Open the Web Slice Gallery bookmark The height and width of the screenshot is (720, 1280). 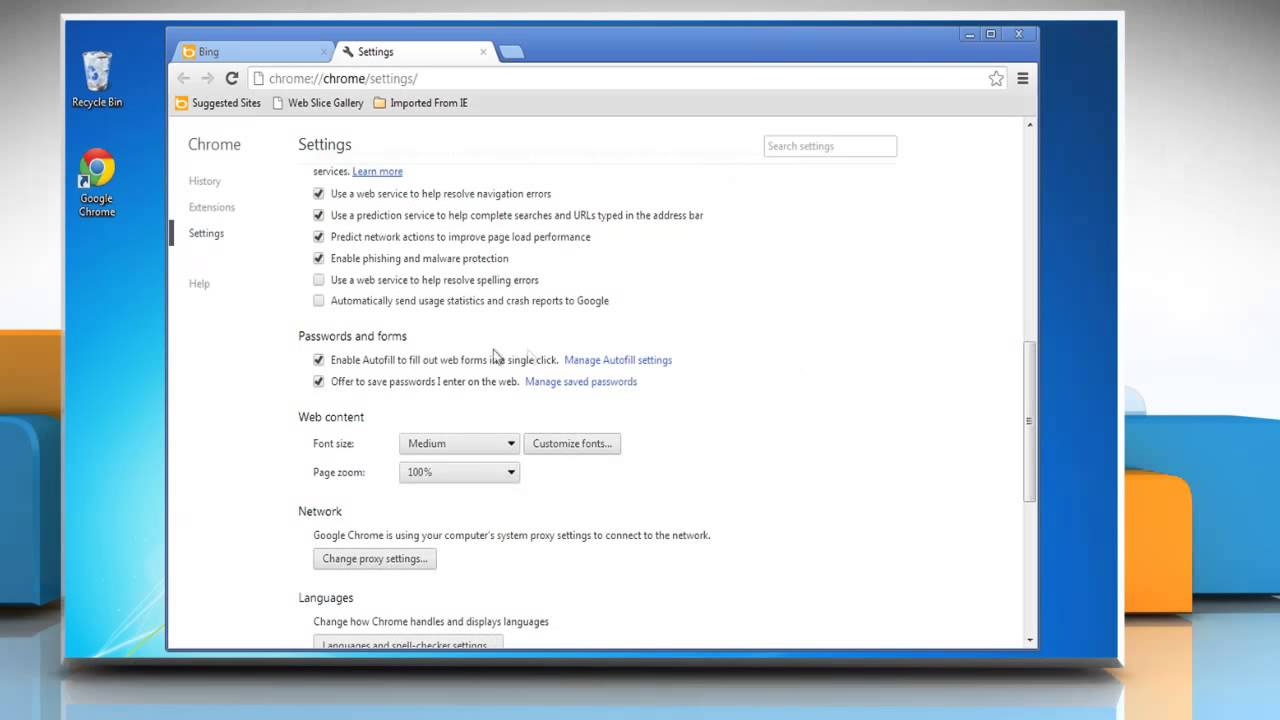[318, 103]
